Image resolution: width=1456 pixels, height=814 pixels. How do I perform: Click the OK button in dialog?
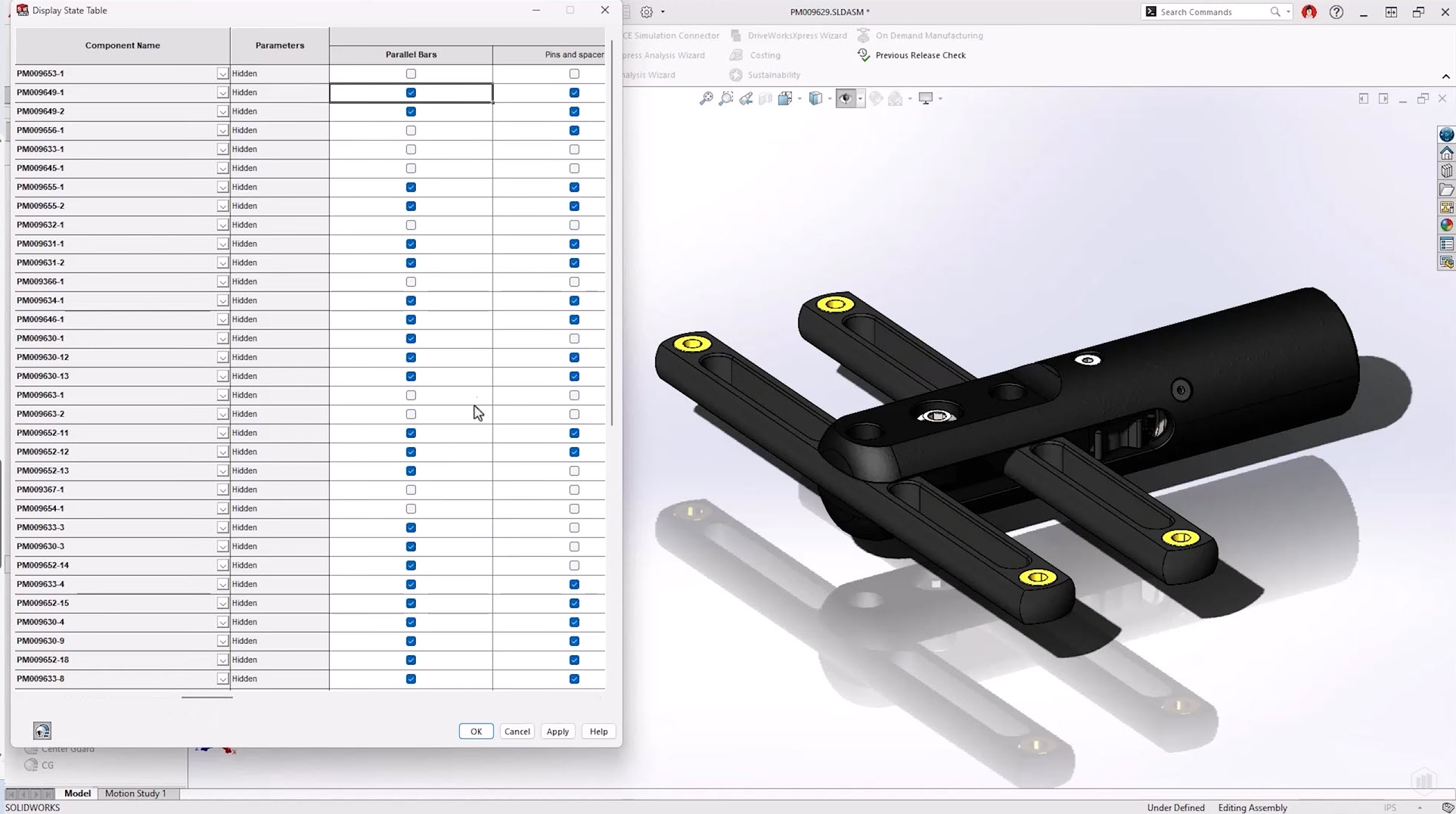pyautogui.click(x=476, y=732)
